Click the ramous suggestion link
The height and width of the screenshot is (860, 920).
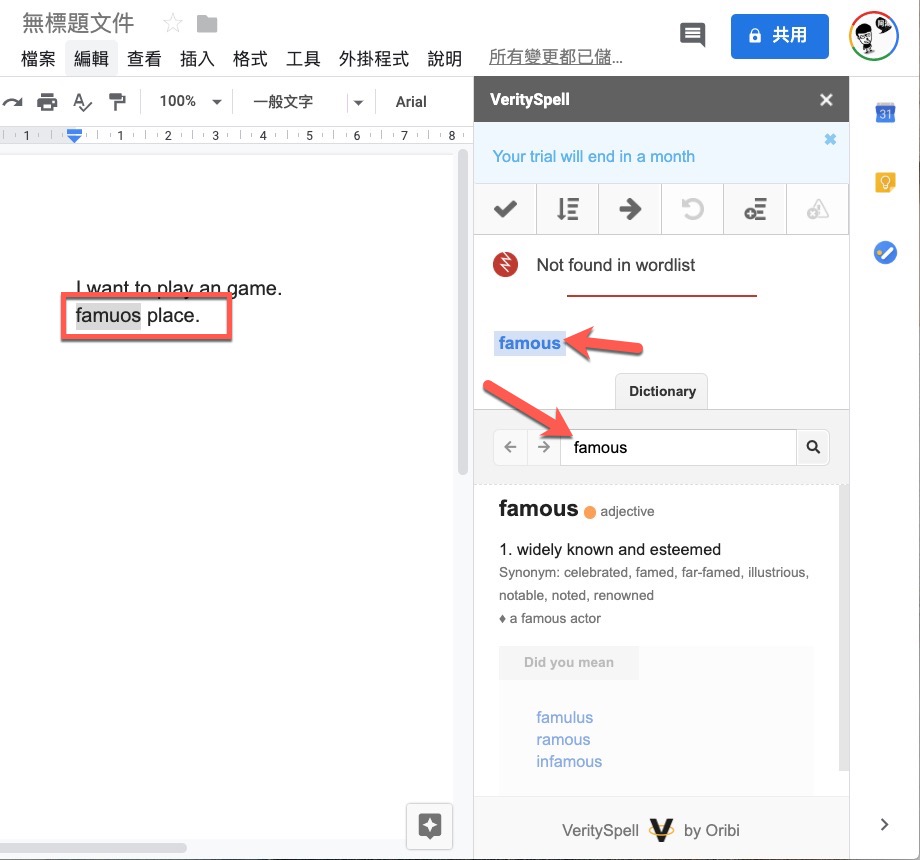click(x=563, y=740)
